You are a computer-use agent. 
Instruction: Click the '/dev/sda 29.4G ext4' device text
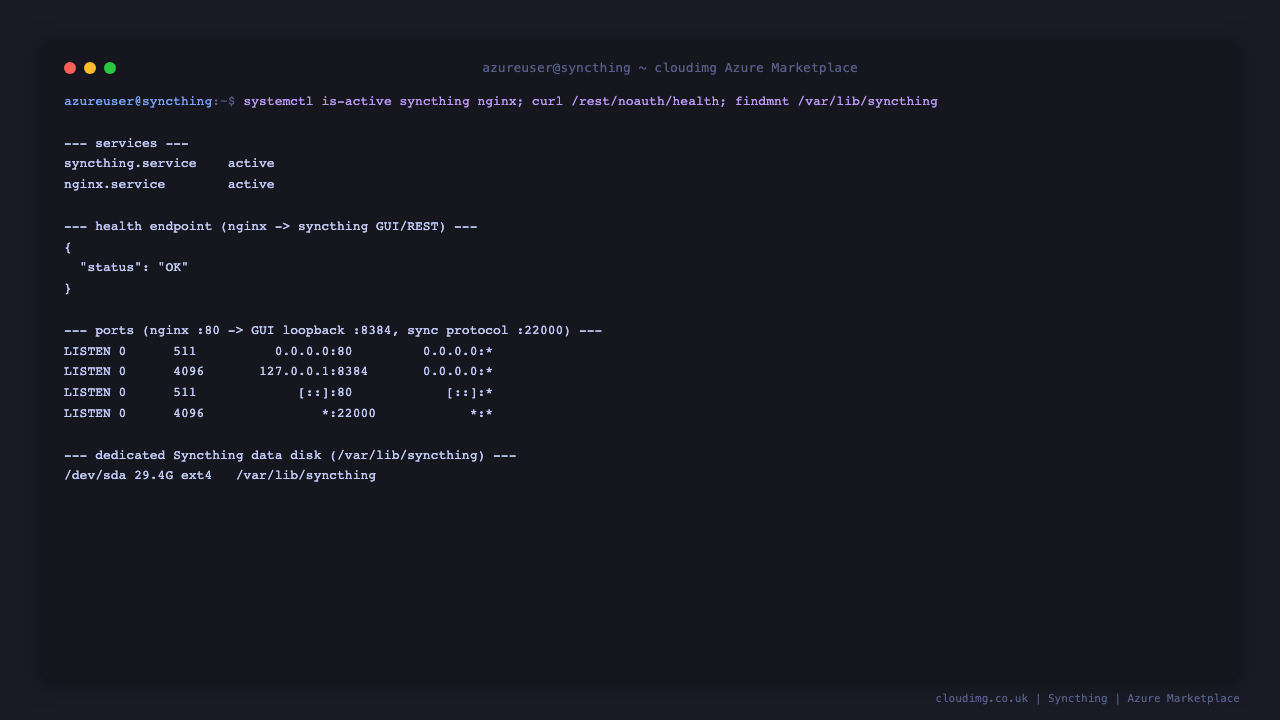[x=138, y=475]
